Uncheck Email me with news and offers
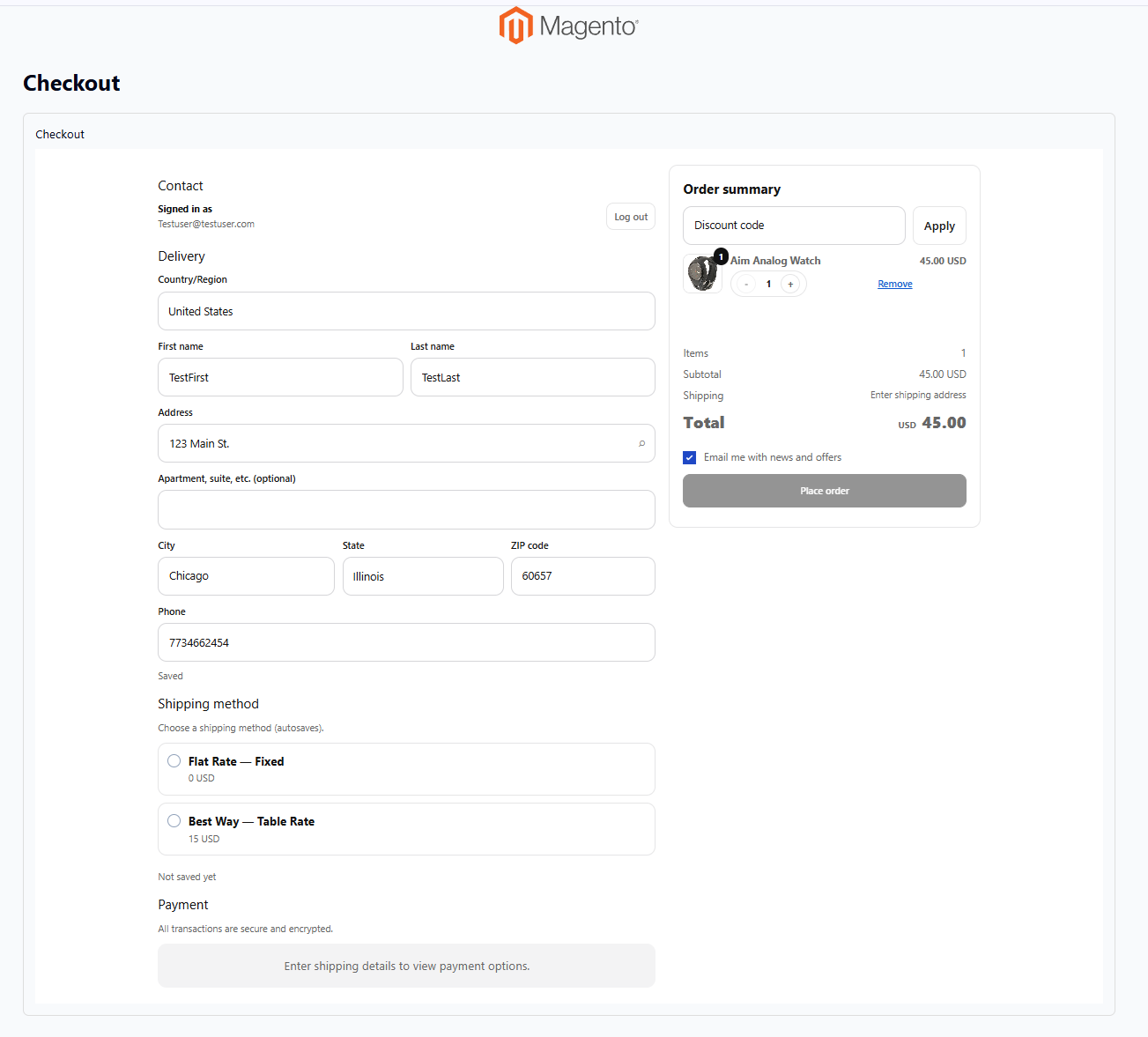Screen dimensions: 1148x1037 [689, 457]
